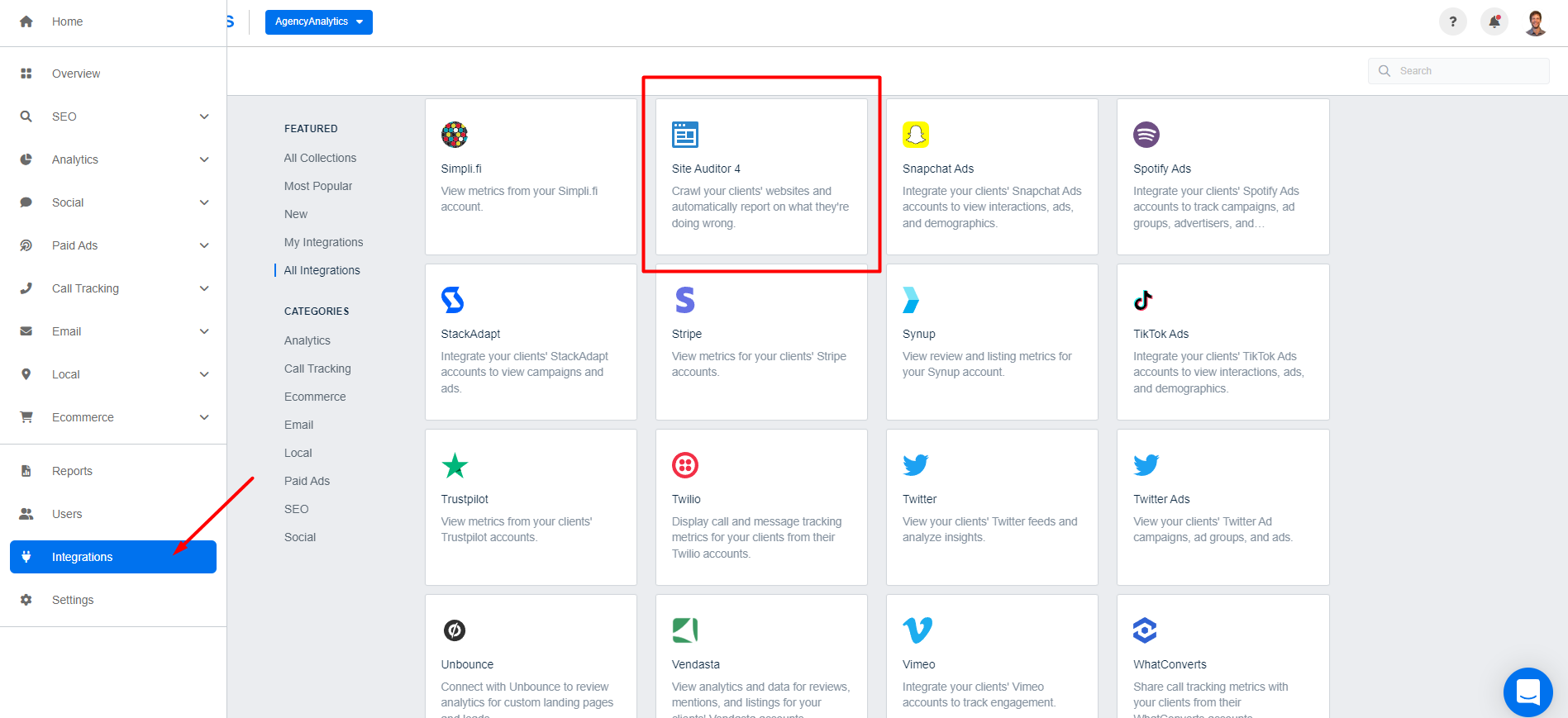Expand the Email sidebar section chevron
The width and height of the screenshot is (1568, 718).
tap(204, 331)
